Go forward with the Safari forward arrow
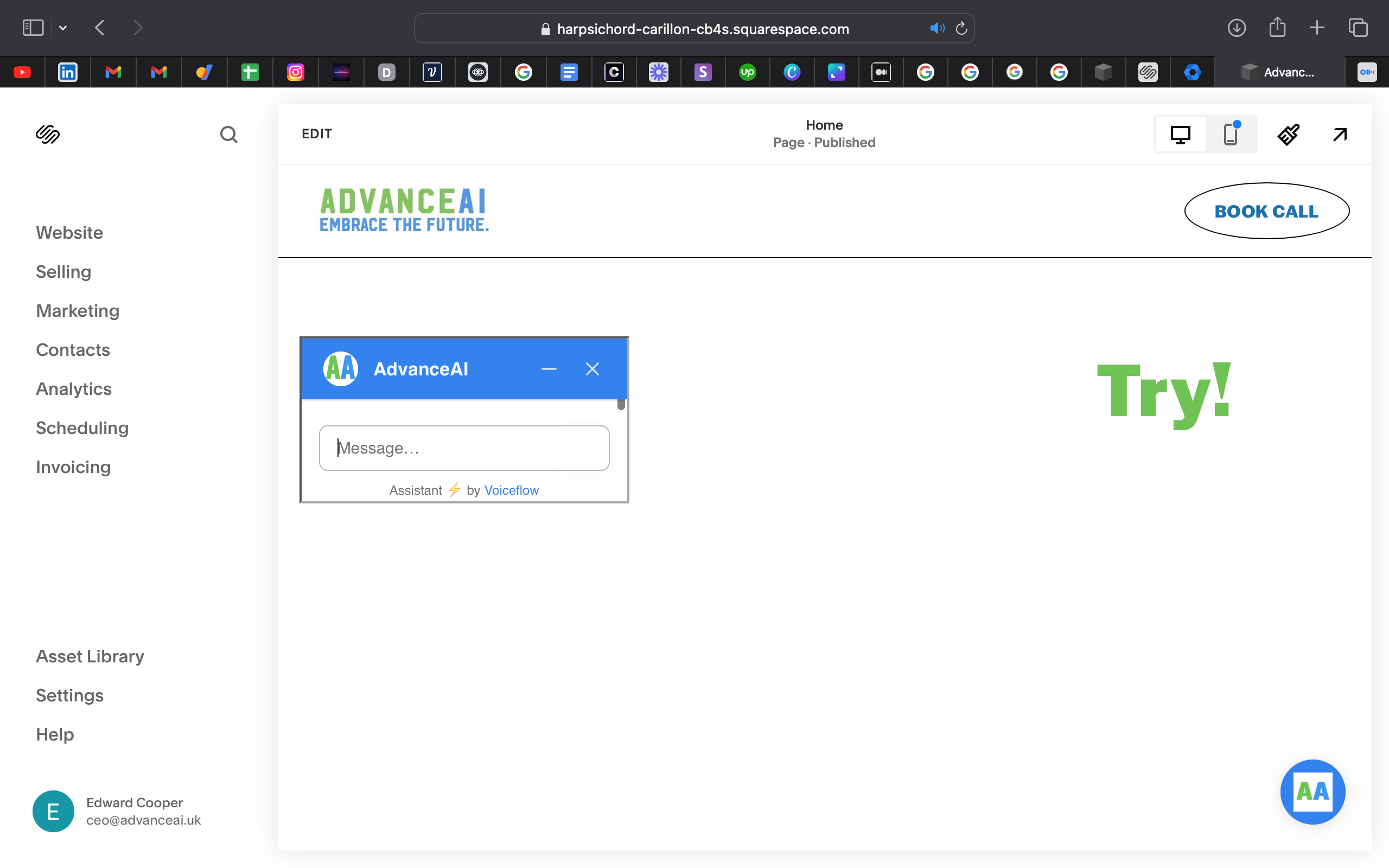1389x868 pixels. click(138, 28)
